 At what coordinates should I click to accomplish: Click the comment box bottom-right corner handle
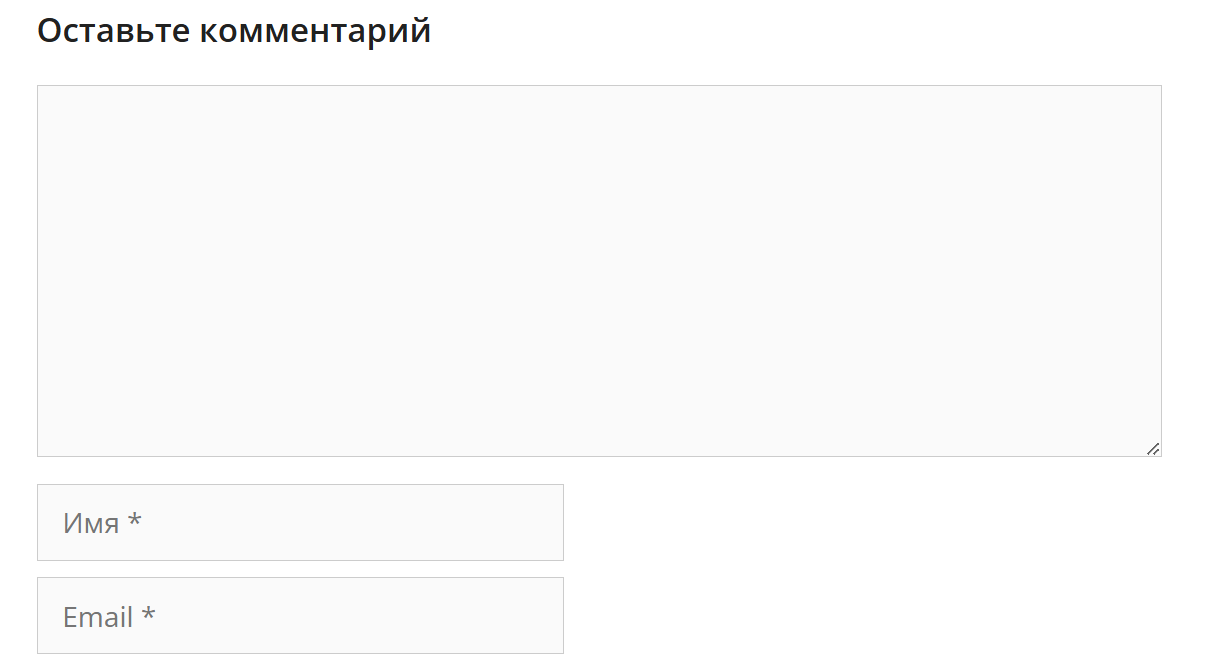[x=1152, y=449]
